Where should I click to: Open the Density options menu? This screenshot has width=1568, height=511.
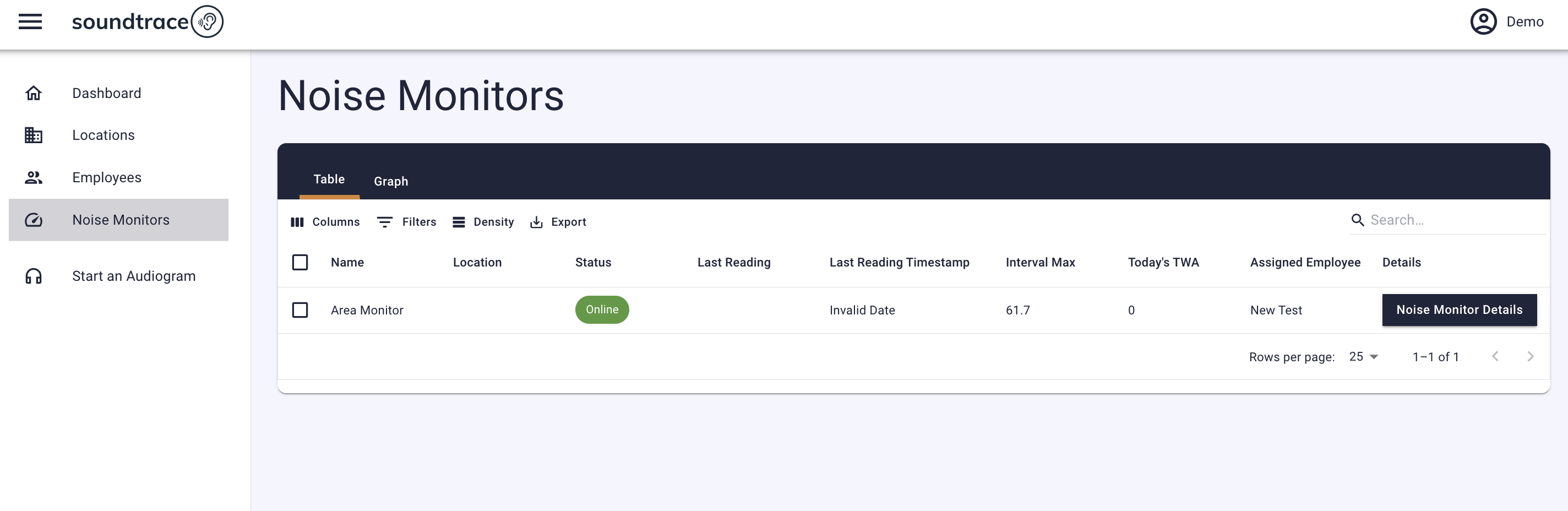(x=483, y=222)
